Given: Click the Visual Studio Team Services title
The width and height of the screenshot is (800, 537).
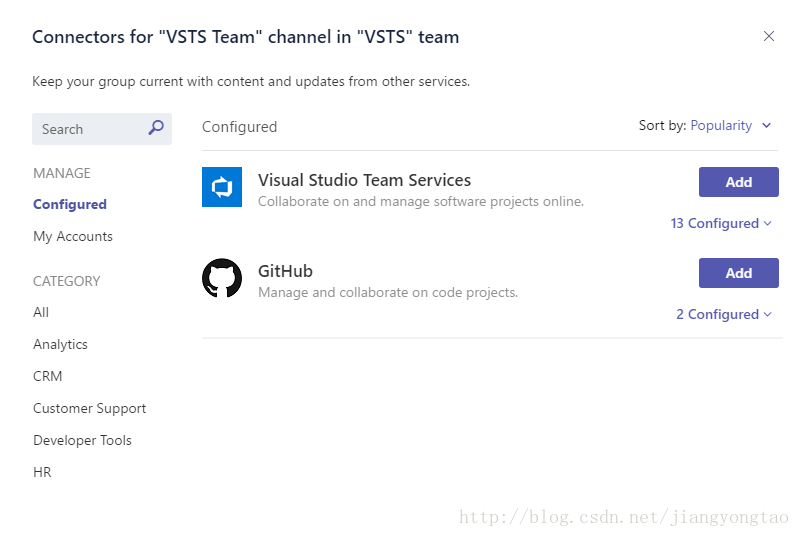Looking at the screenshot, I should [x=364, y=180].
